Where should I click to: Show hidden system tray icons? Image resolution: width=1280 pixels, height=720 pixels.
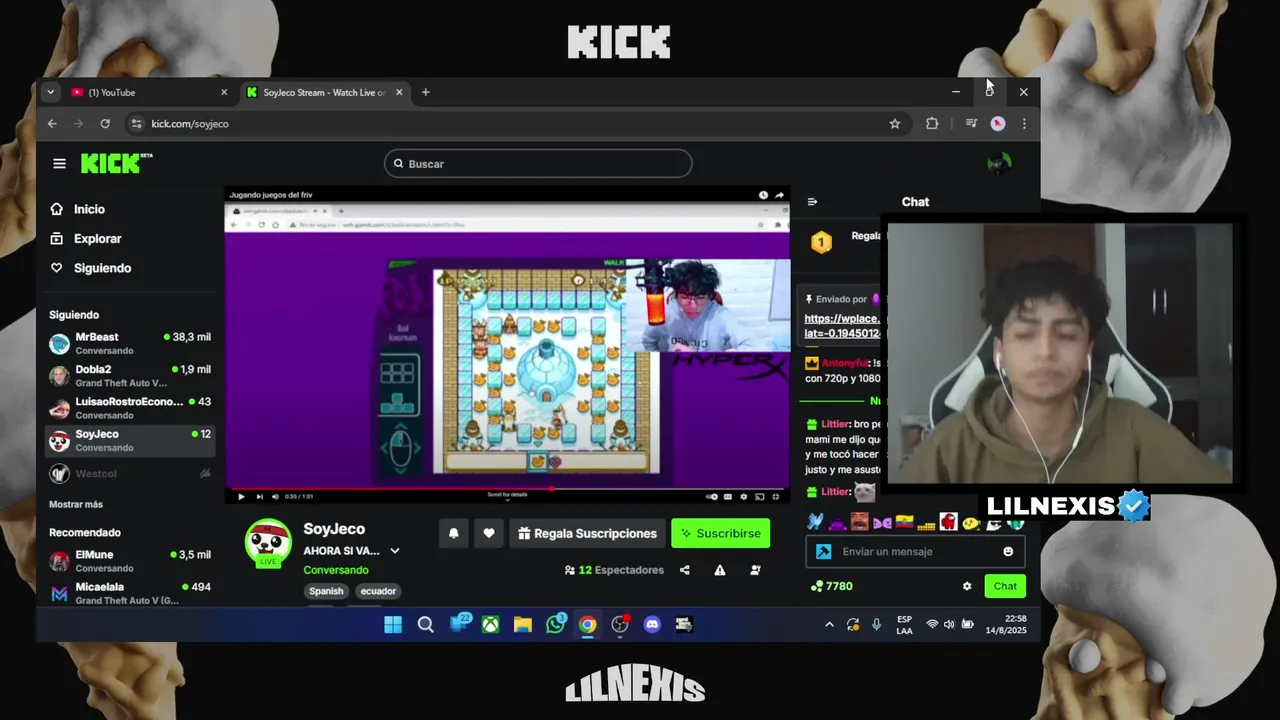829,625
